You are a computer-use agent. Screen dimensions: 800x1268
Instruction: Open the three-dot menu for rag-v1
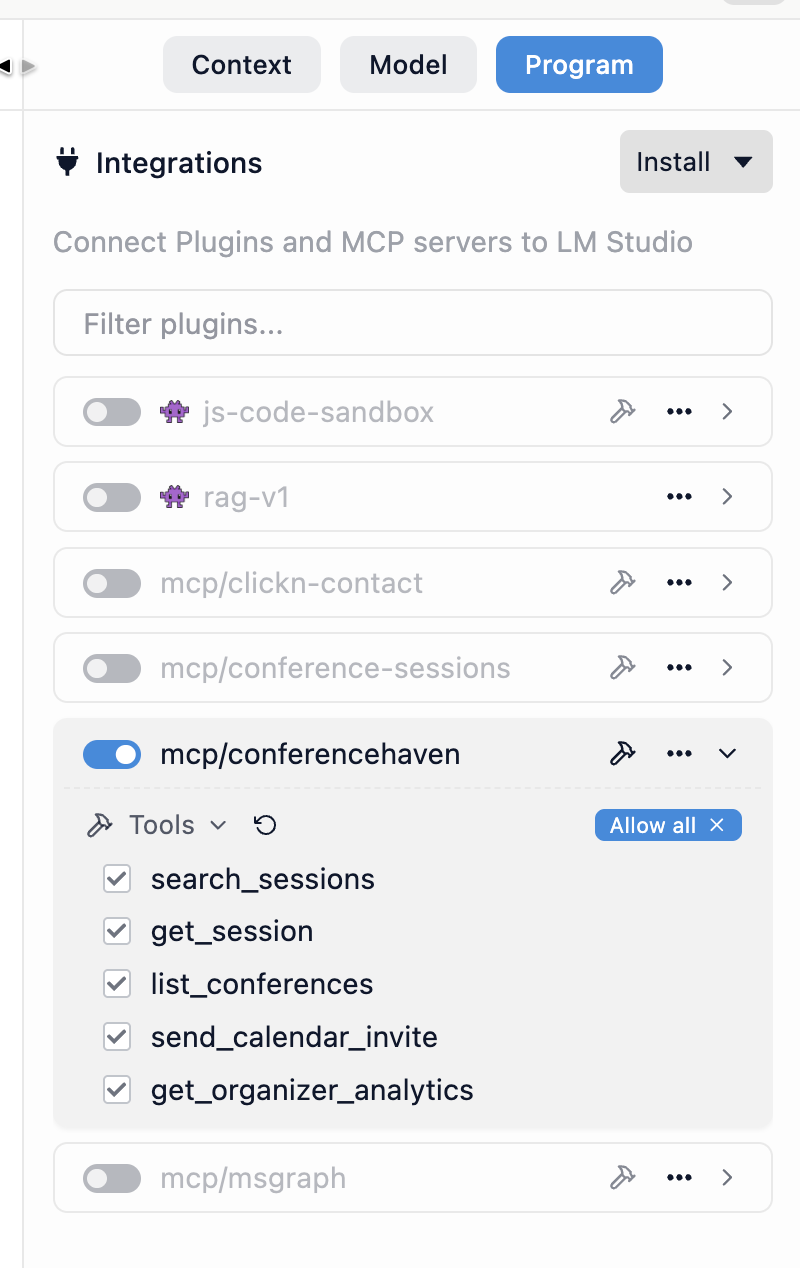pos(679,497)
